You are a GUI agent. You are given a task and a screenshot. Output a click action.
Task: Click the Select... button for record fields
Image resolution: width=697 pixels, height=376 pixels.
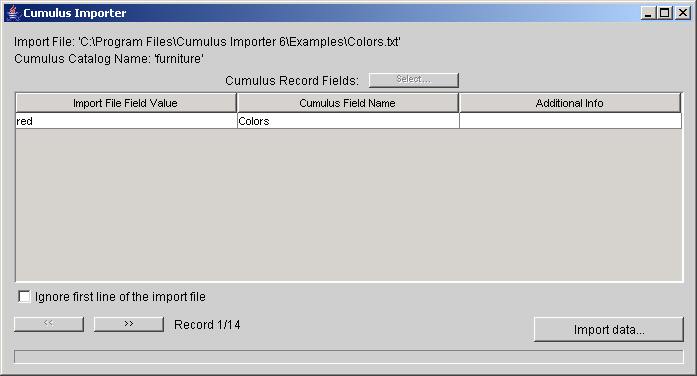coord(414,80)
